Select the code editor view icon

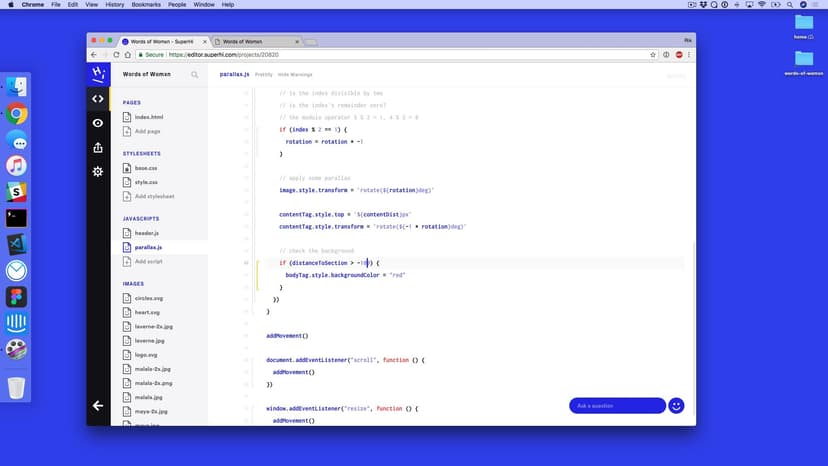pos(97,98)
